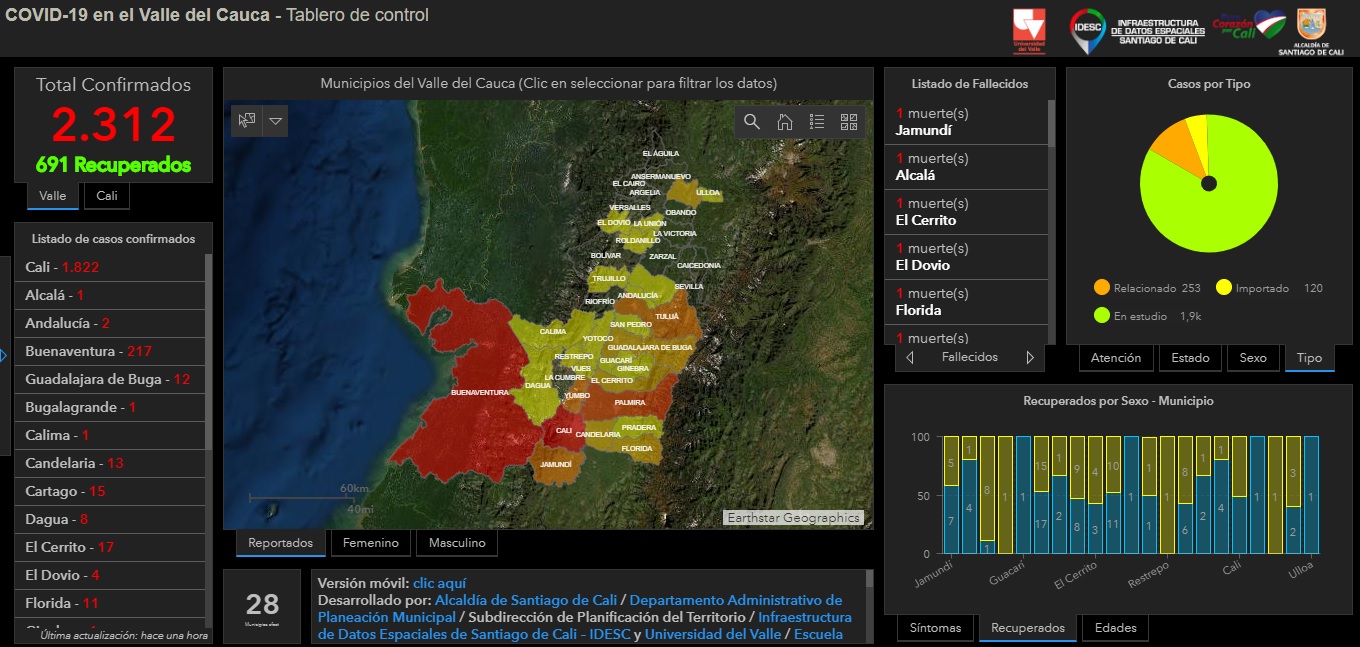Open the Síntomas tab
The height and width of the screenshot is (647, 1360).
point(935,628)
